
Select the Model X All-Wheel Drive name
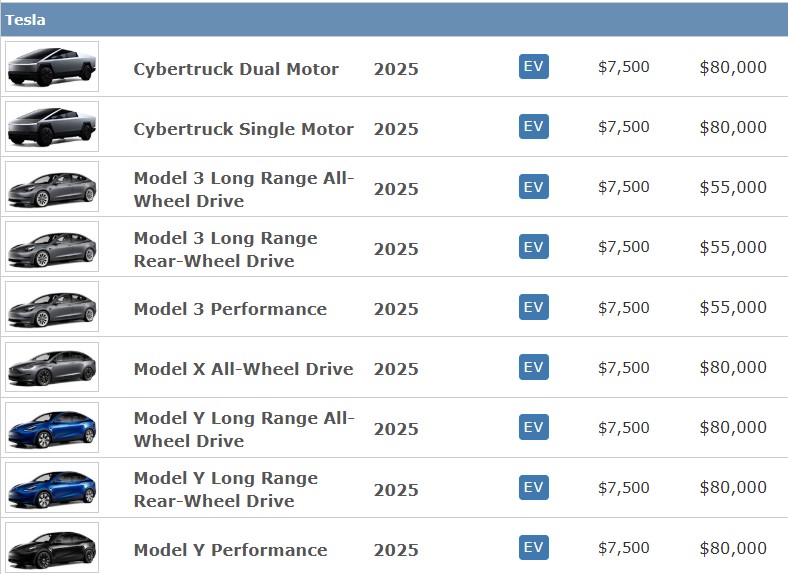point(244,369)
